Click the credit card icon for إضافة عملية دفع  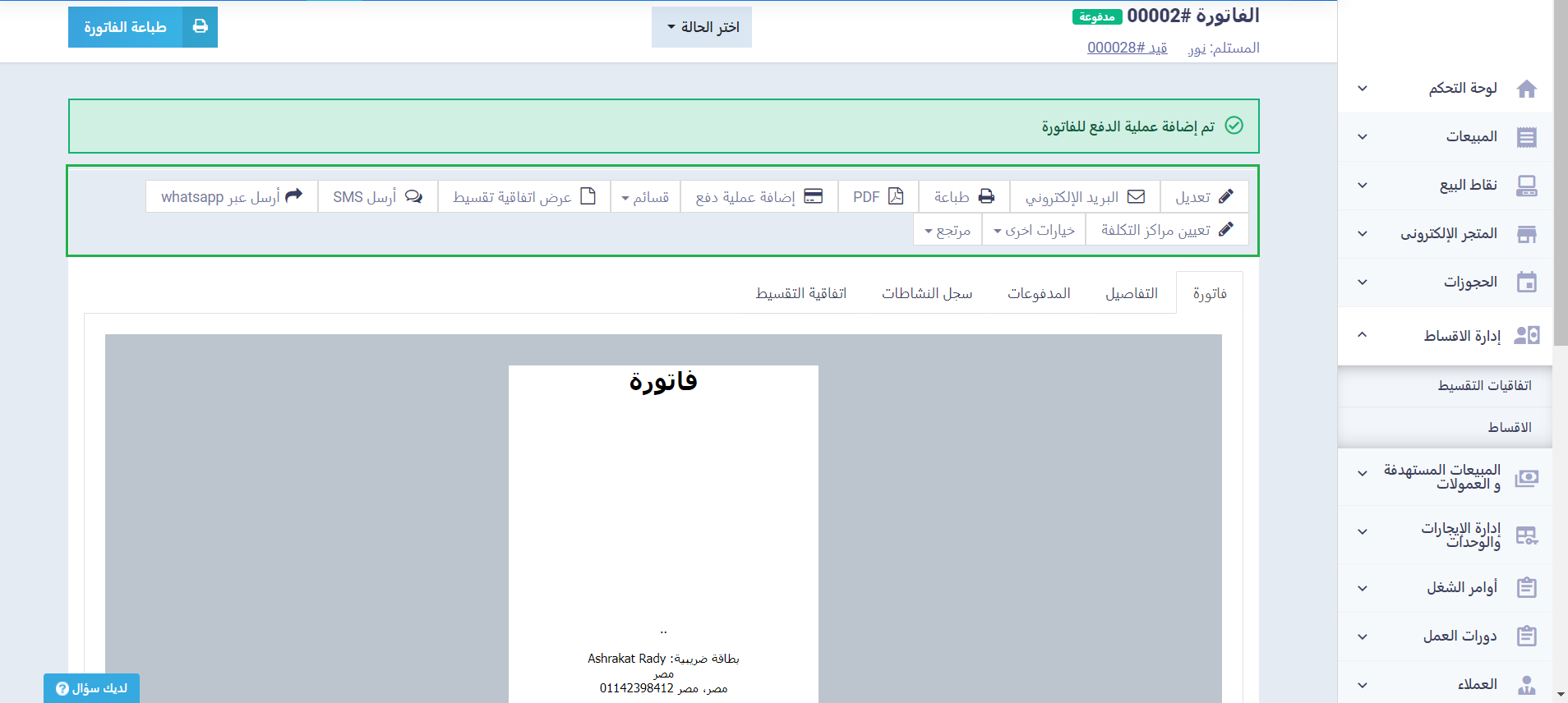coord(813,197)
